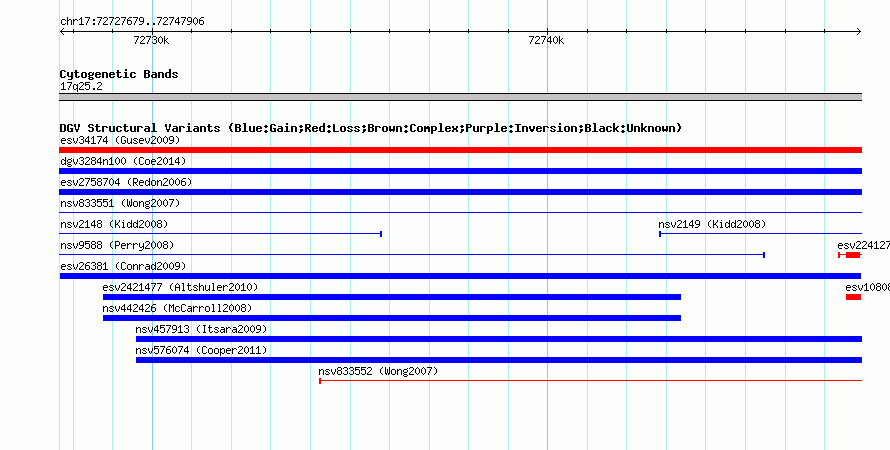Click the small red esv224127 variant glyph
This screenshot has height=450, width=890.
point(850,255)
